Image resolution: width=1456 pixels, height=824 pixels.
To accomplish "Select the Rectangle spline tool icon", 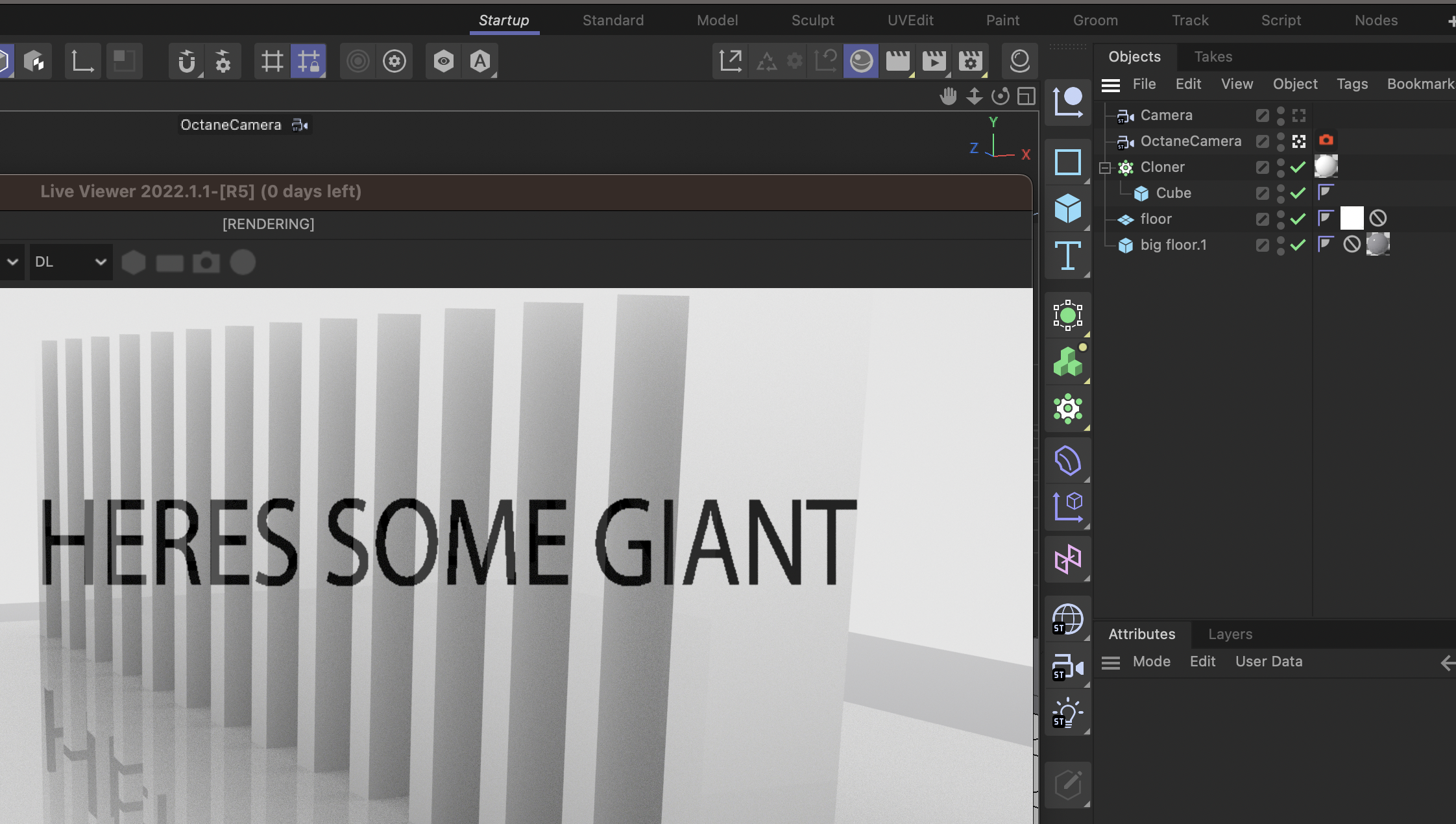I will point(1067,162).
